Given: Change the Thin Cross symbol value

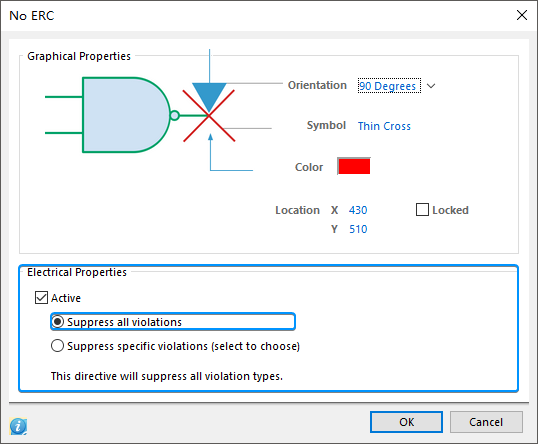Looking at the screenshot, I should (384, 126).
